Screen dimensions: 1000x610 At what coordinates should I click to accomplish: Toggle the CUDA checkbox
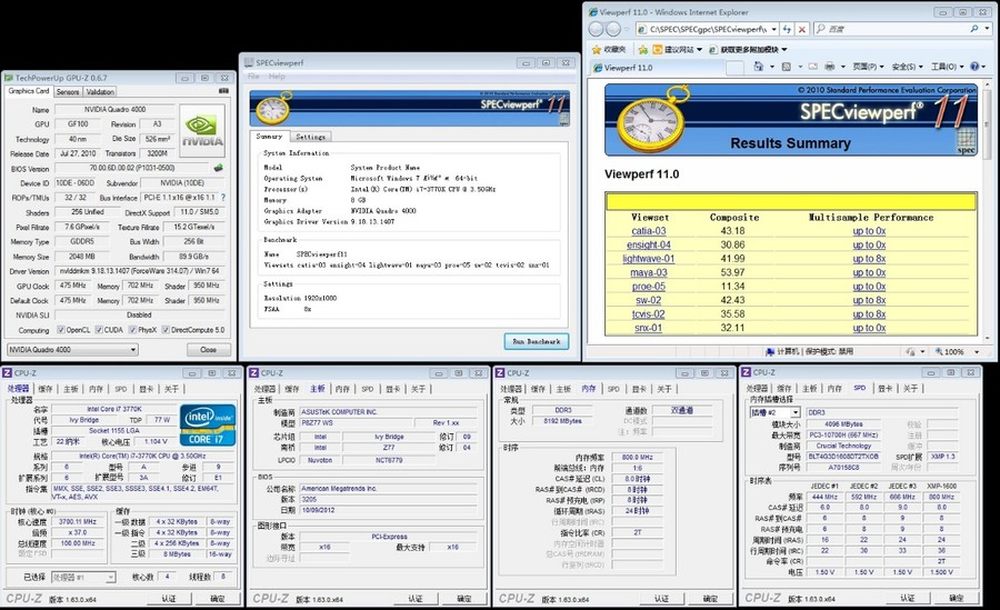(x=99, y=330)
